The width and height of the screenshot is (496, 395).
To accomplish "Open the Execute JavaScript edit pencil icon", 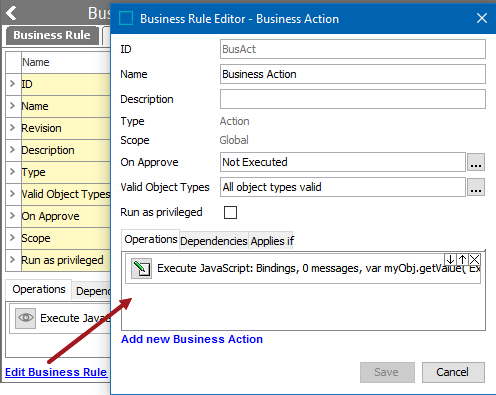I will [x=141, y=268].
